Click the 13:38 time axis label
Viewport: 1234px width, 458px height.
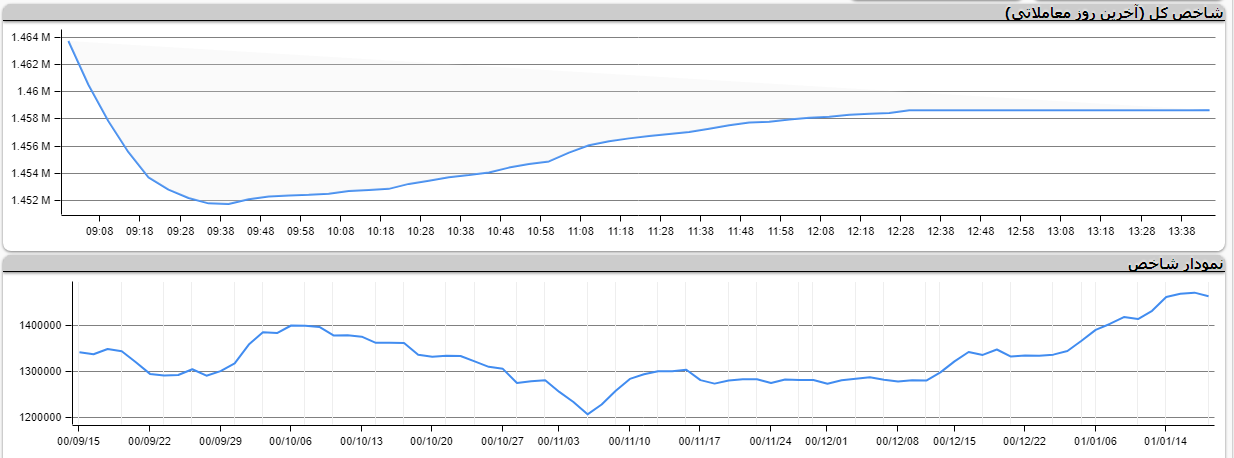click(1180, 231)
